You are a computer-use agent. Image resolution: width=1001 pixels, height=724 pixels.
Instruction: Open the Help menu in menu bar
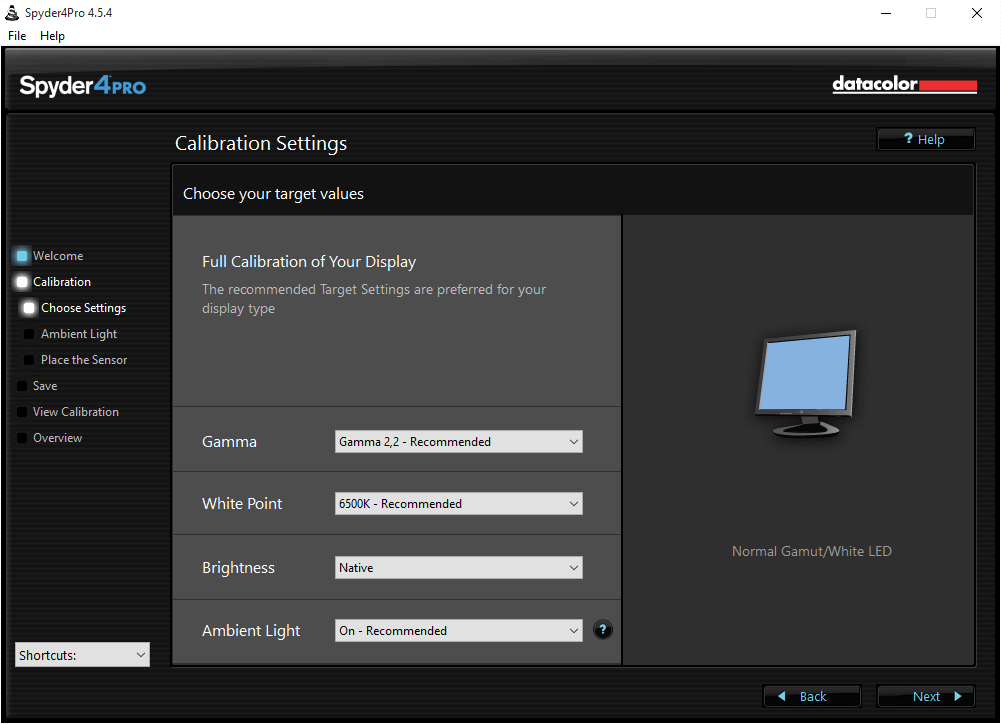52,36
